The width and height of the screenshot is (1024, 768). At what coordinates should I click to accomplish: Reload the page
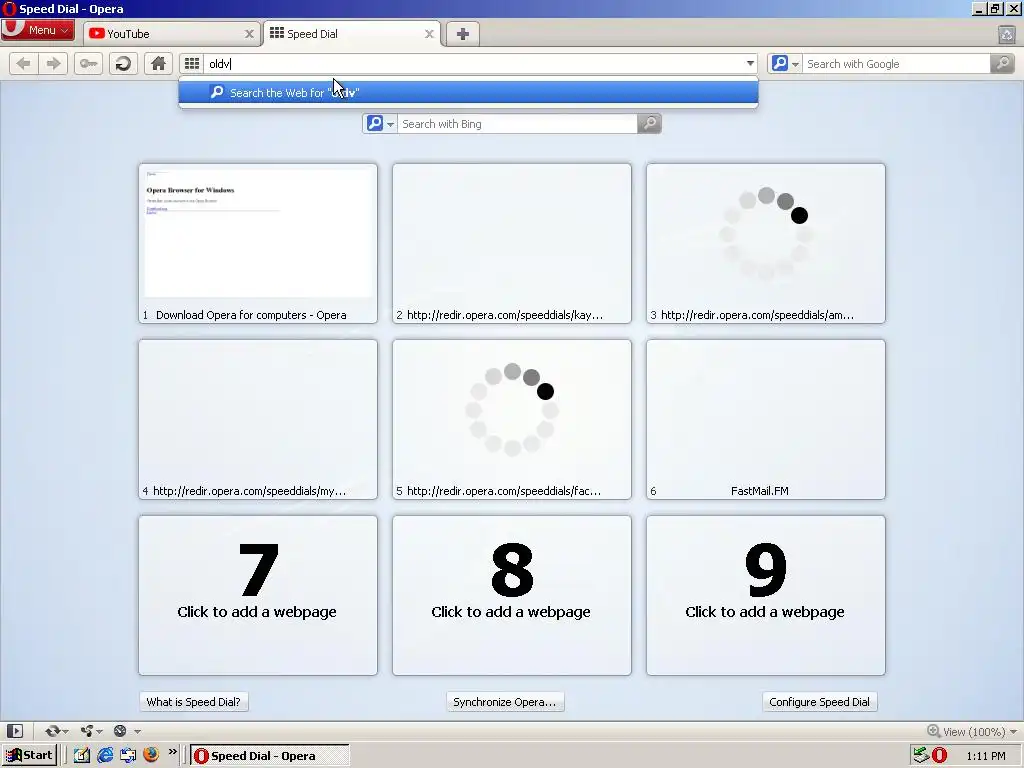123,63
